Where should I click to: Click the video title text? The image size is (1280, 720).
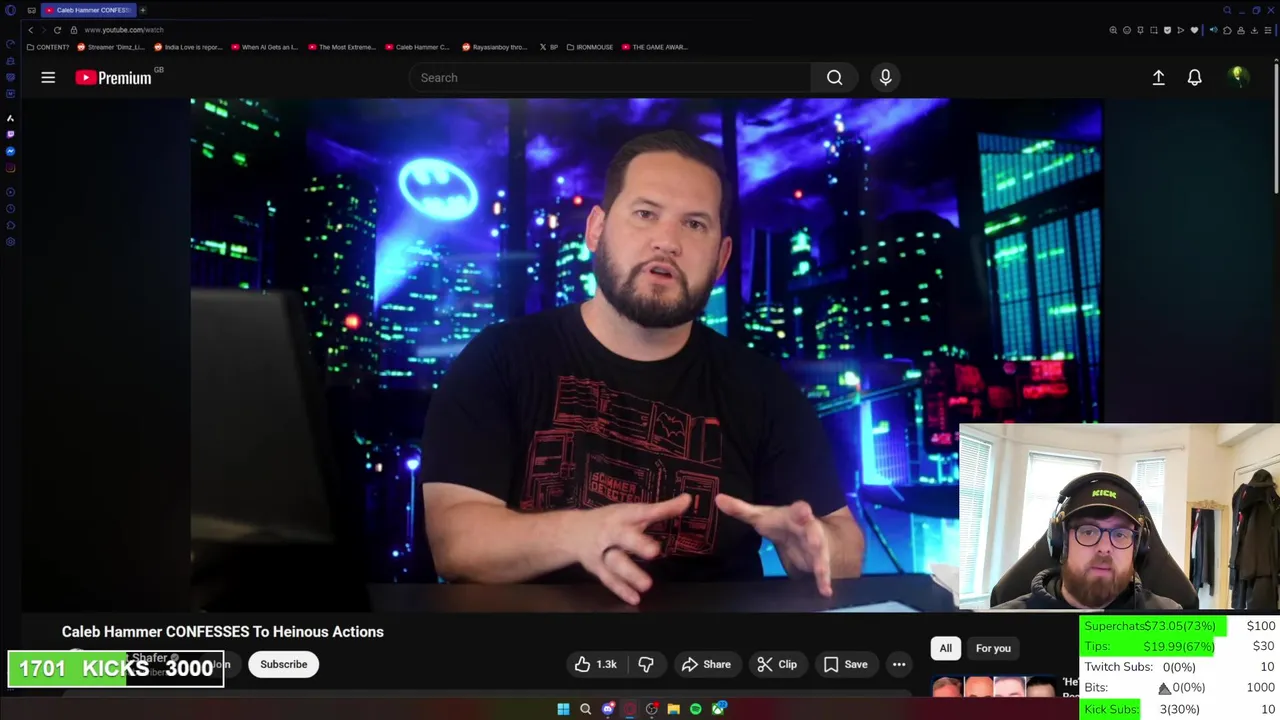coord(223,631)
